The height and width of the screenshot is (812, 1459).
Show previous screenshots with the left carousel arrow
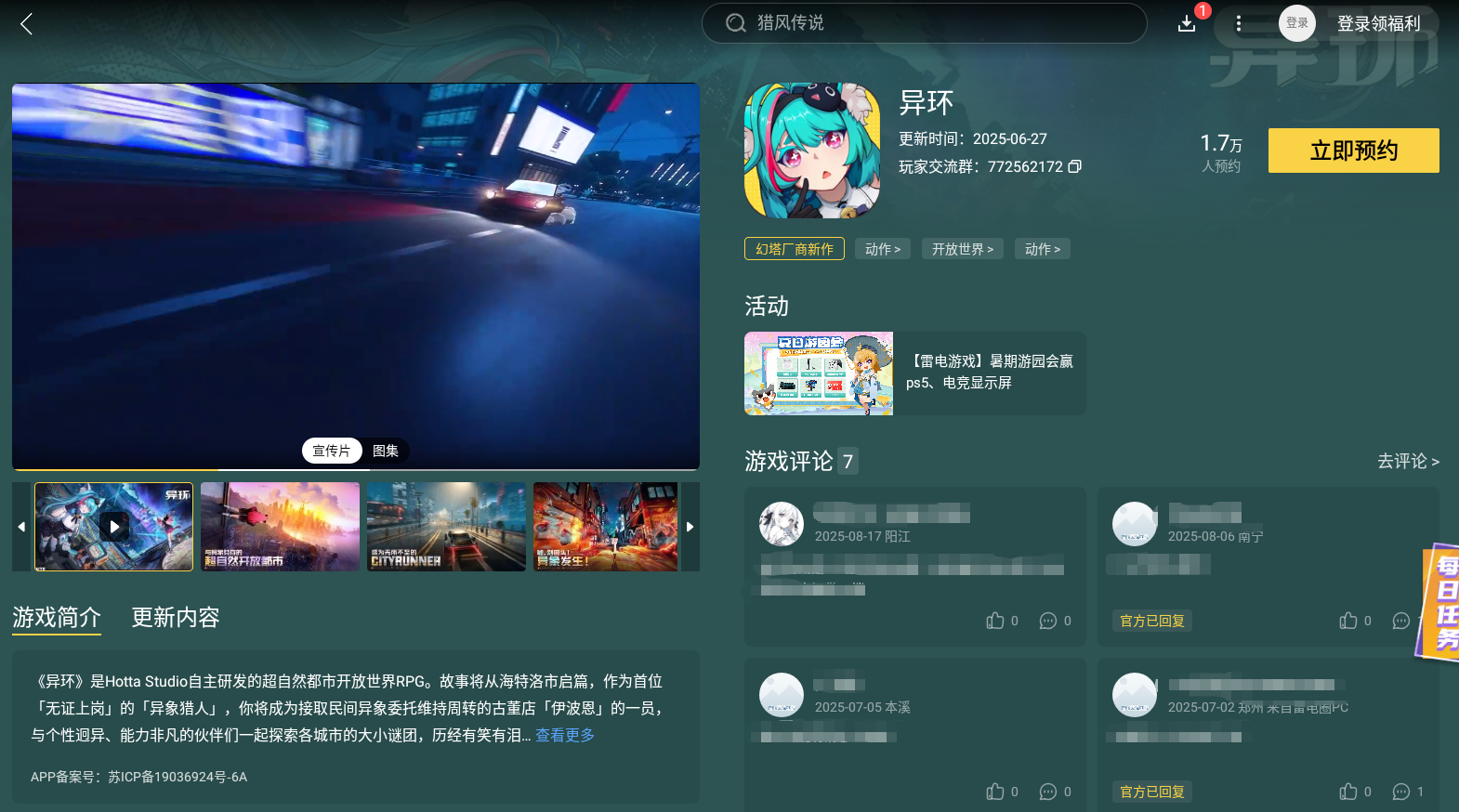coord(22,527)
